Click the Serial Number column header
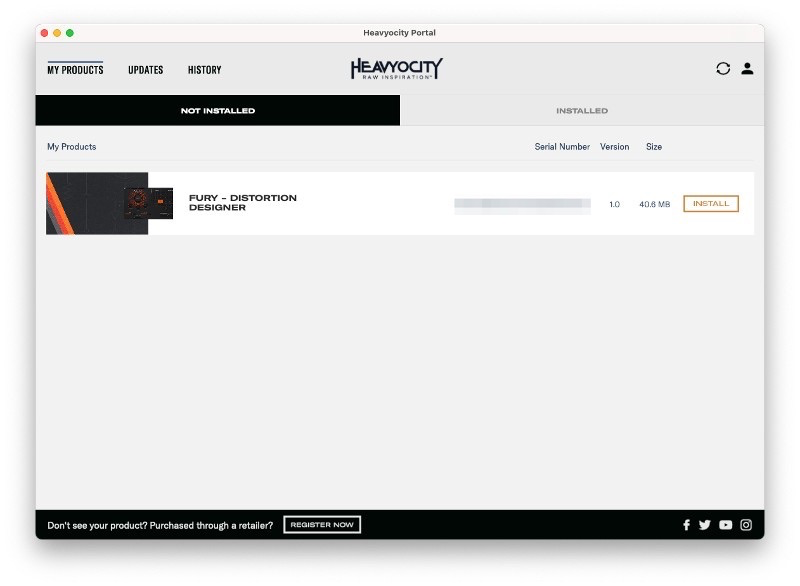800x586 pixels. tap(562, 147)
